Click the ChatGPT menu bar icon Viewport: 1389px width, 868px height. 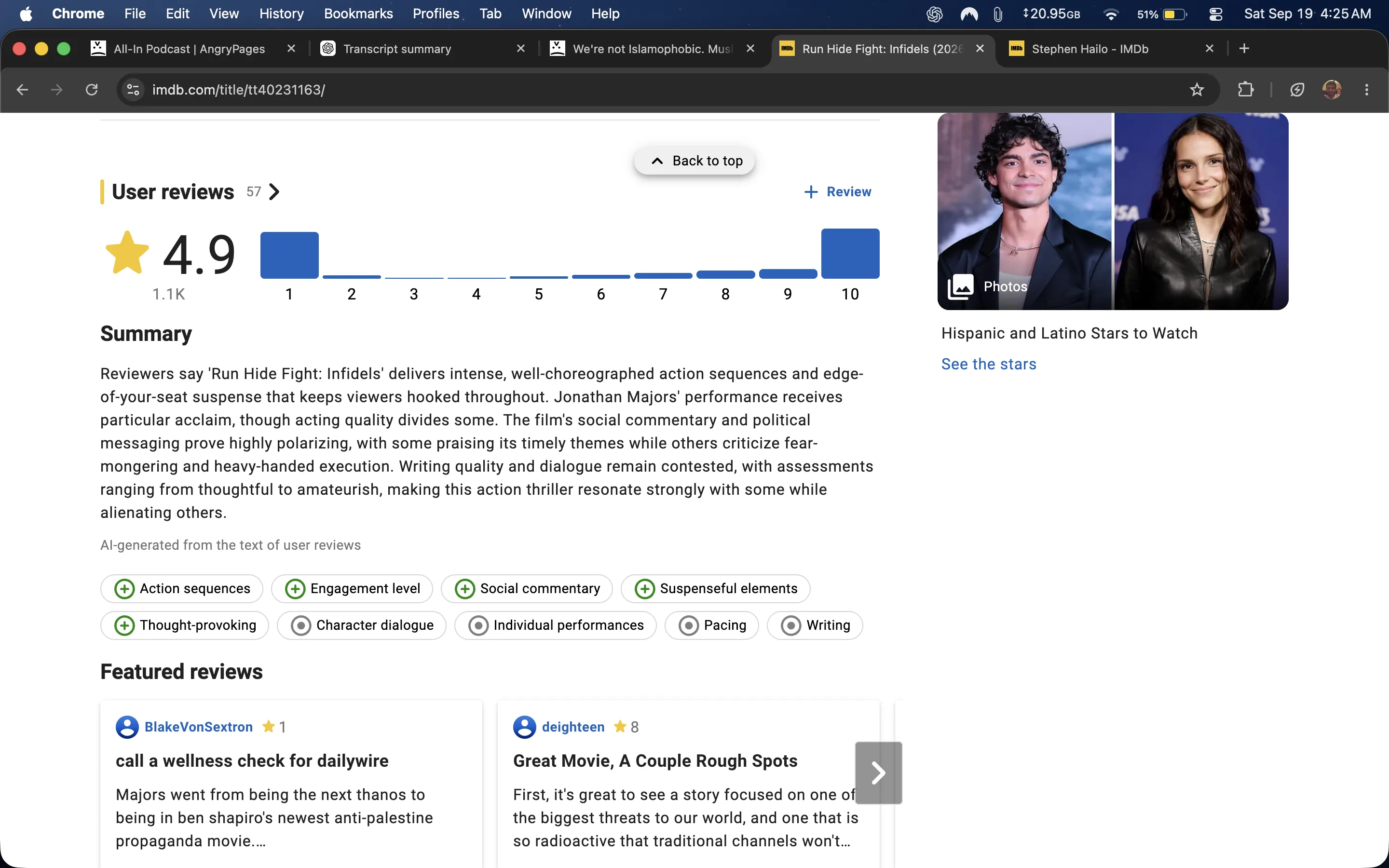934,14
